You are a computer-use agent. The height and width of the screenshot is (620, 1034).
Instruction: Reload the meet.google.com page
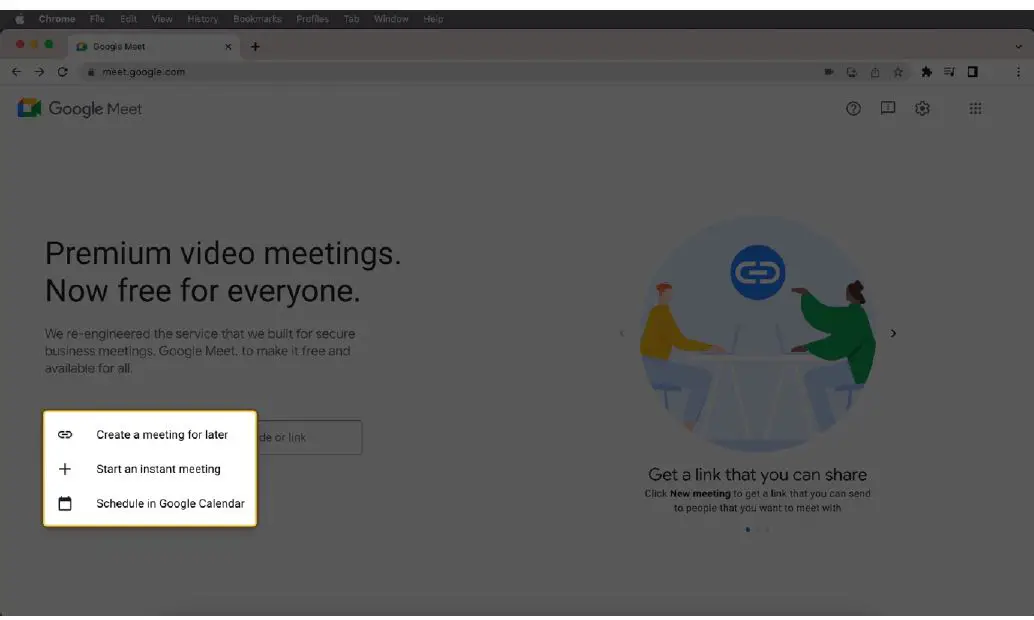point(63,72)
